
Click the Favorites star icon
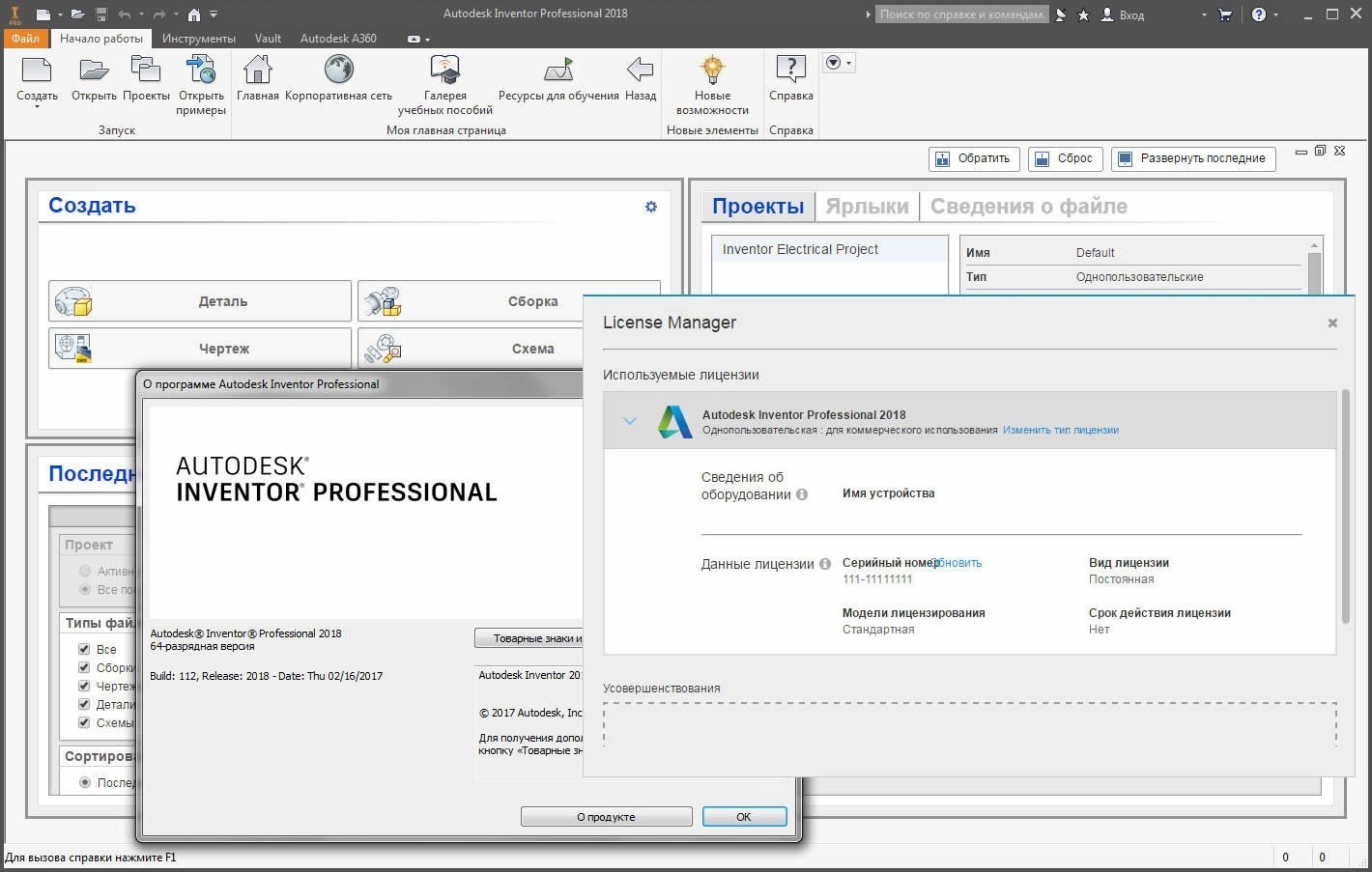tap(1083, 14)
